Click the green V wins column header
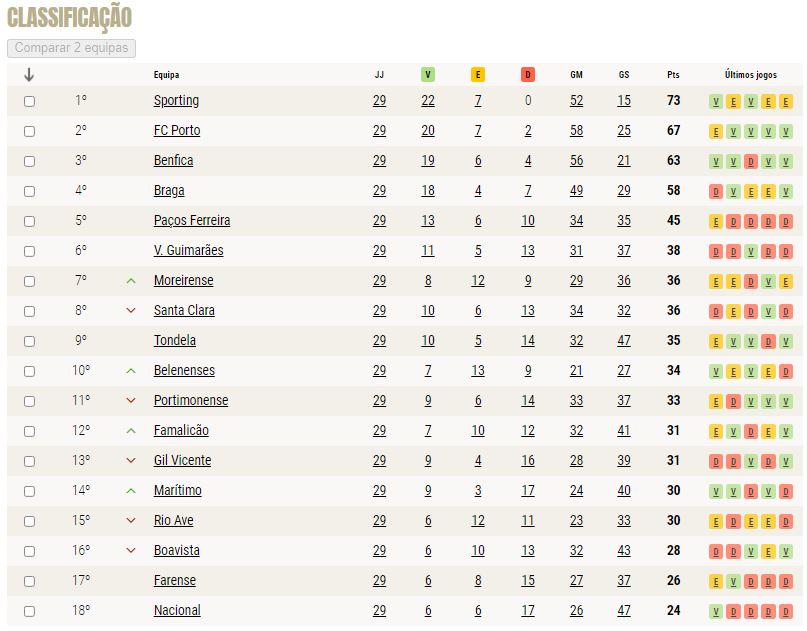807x631 pixels. [x=427, y=75]
